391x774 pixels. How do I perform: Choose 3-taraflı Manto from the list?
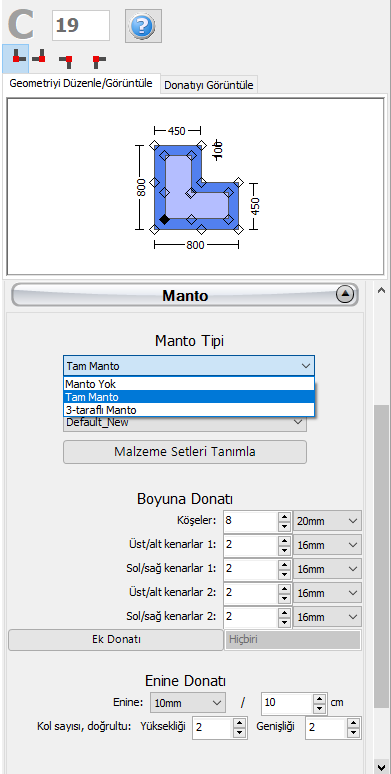coord(189,410)
